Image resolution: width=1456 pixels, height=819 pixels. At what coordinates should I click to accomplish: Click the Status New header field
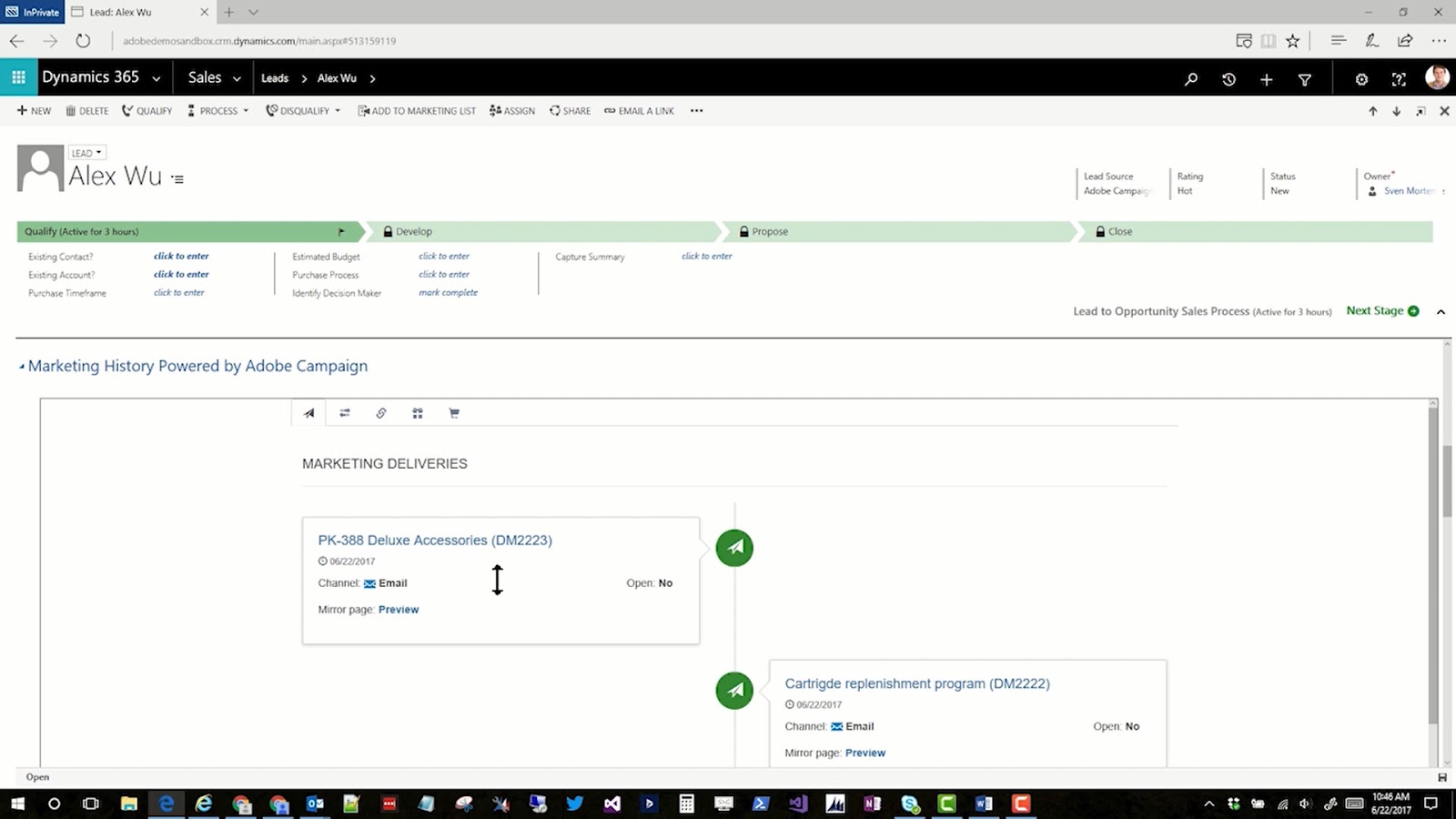[1283, 184]
